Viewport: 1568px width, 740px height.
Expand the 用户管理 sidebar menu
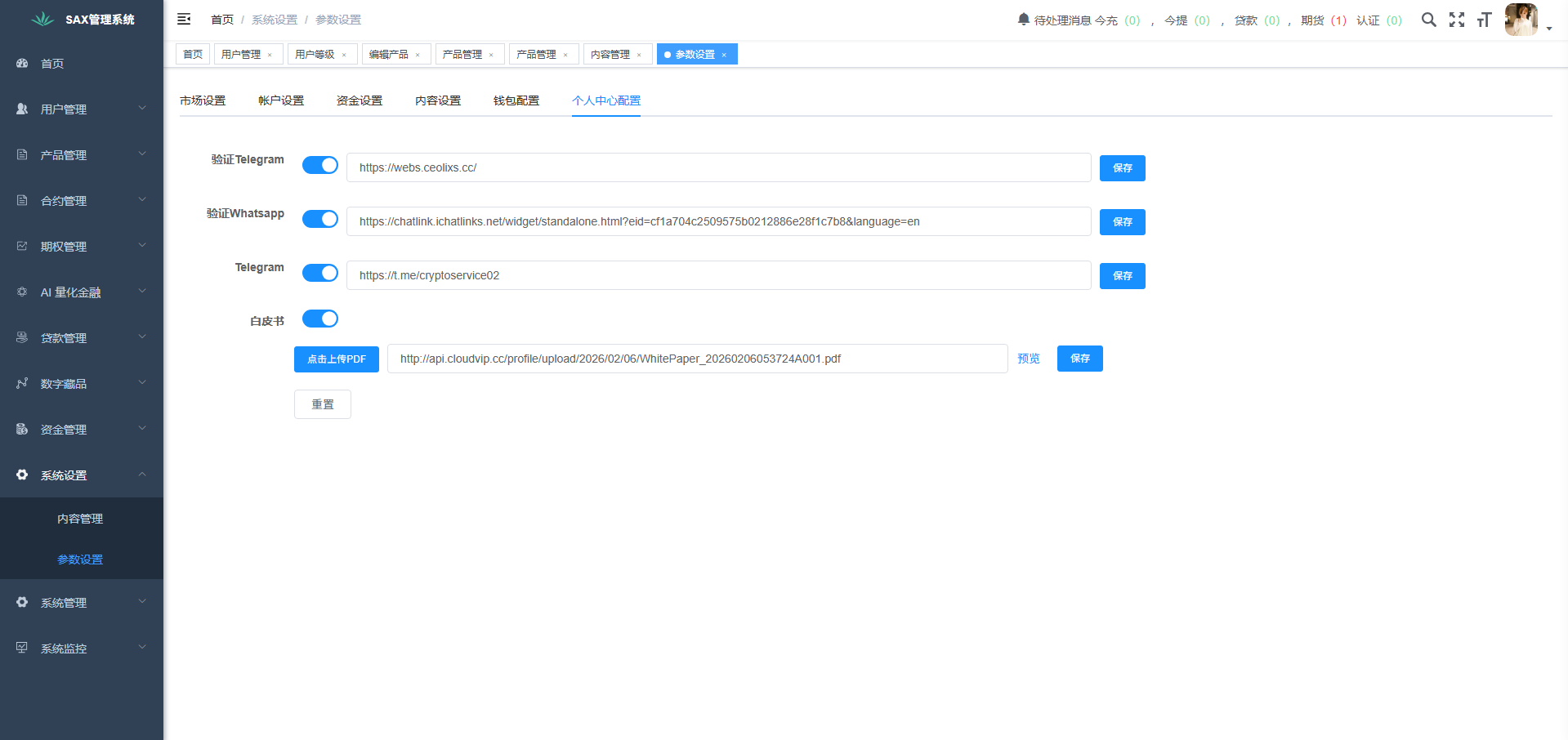81,109
